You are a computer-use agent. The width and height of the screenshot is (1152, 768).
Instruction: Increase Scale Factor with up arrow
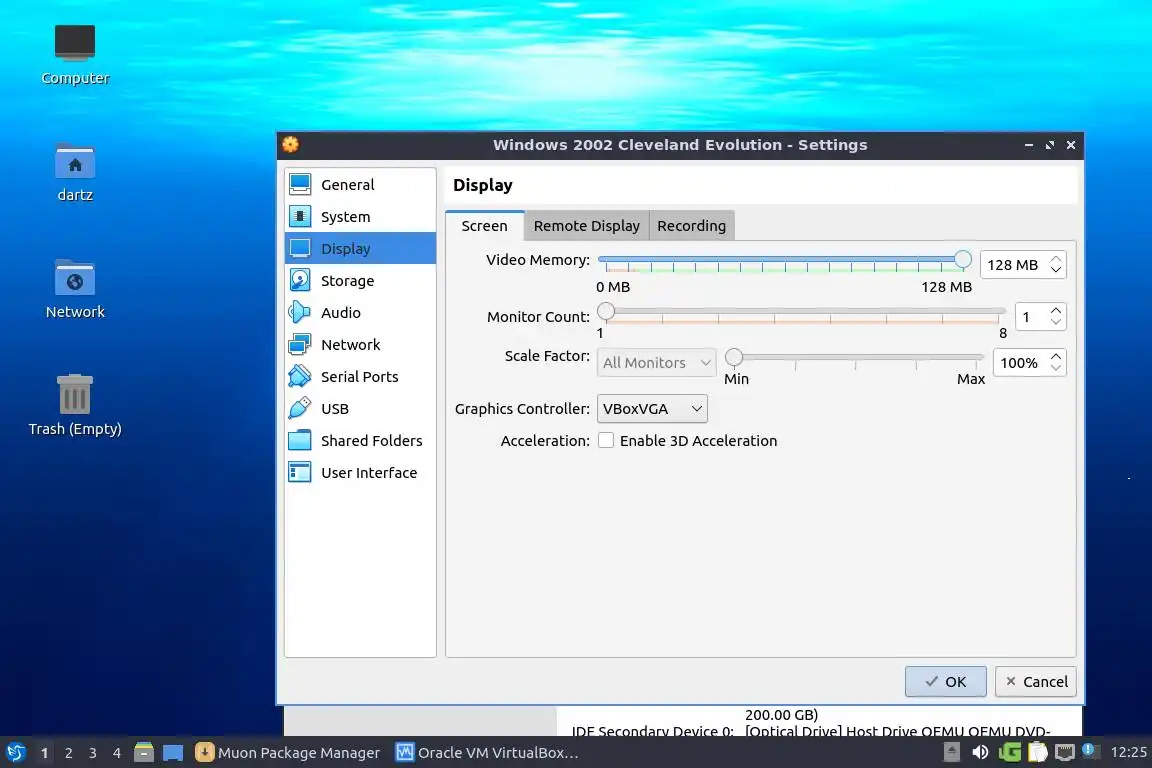click(x=1056, y=356)
